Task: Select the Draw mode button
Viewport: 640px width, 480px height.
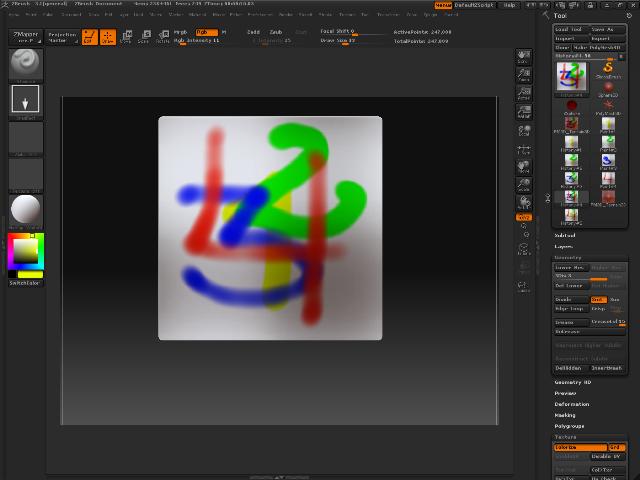Action: pyautogui.click(x=107, y=37)
